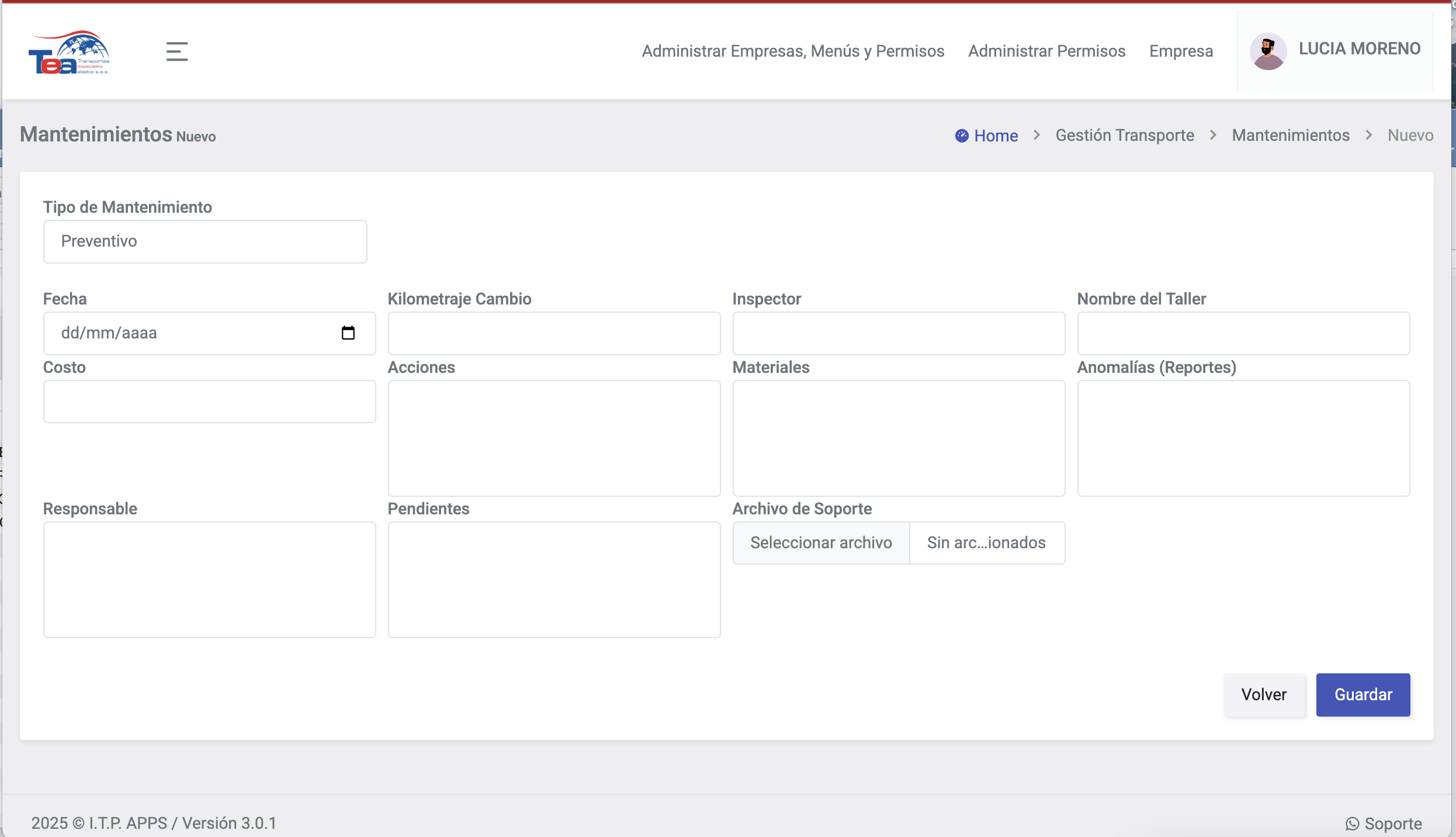Click the Home breadcrumb link
The width and height of the screenshot is (1456, 837).
click(x=995, y=136)
